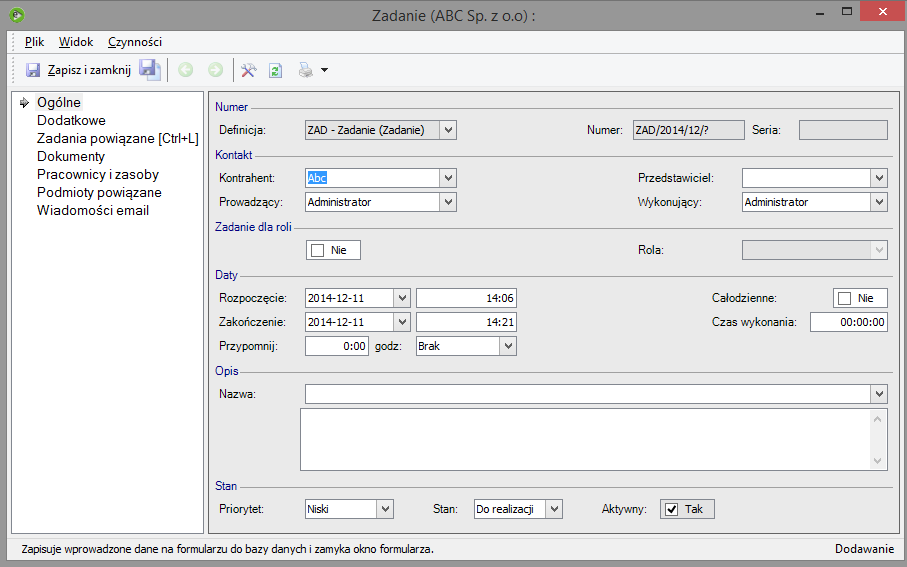907x567 pixels.
Task: Click the green back arrow toolbar icon
Action: click(x=186, y=70)
